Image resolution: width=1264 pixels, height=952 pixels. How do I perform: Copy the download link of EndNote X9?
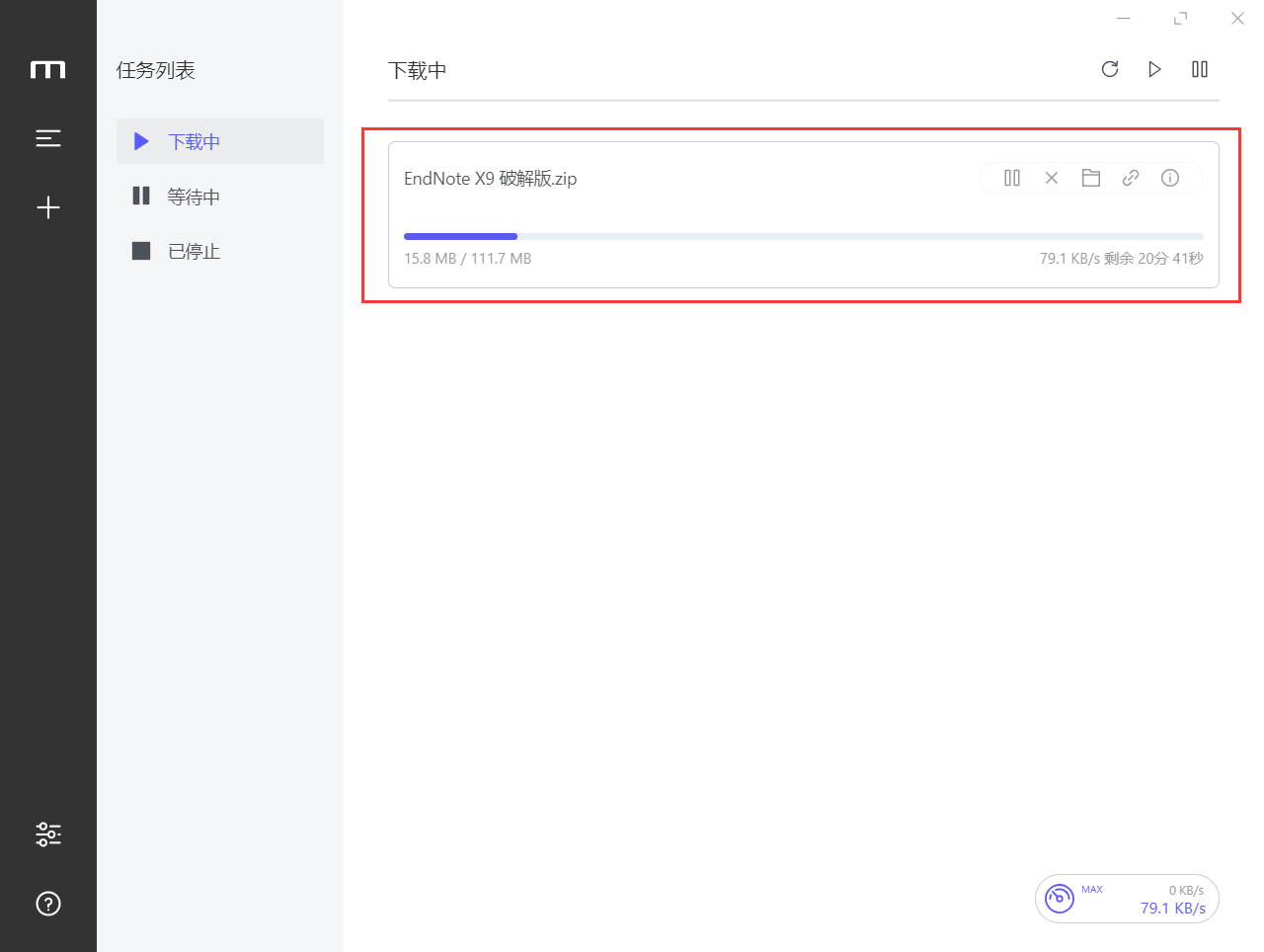1131,178
